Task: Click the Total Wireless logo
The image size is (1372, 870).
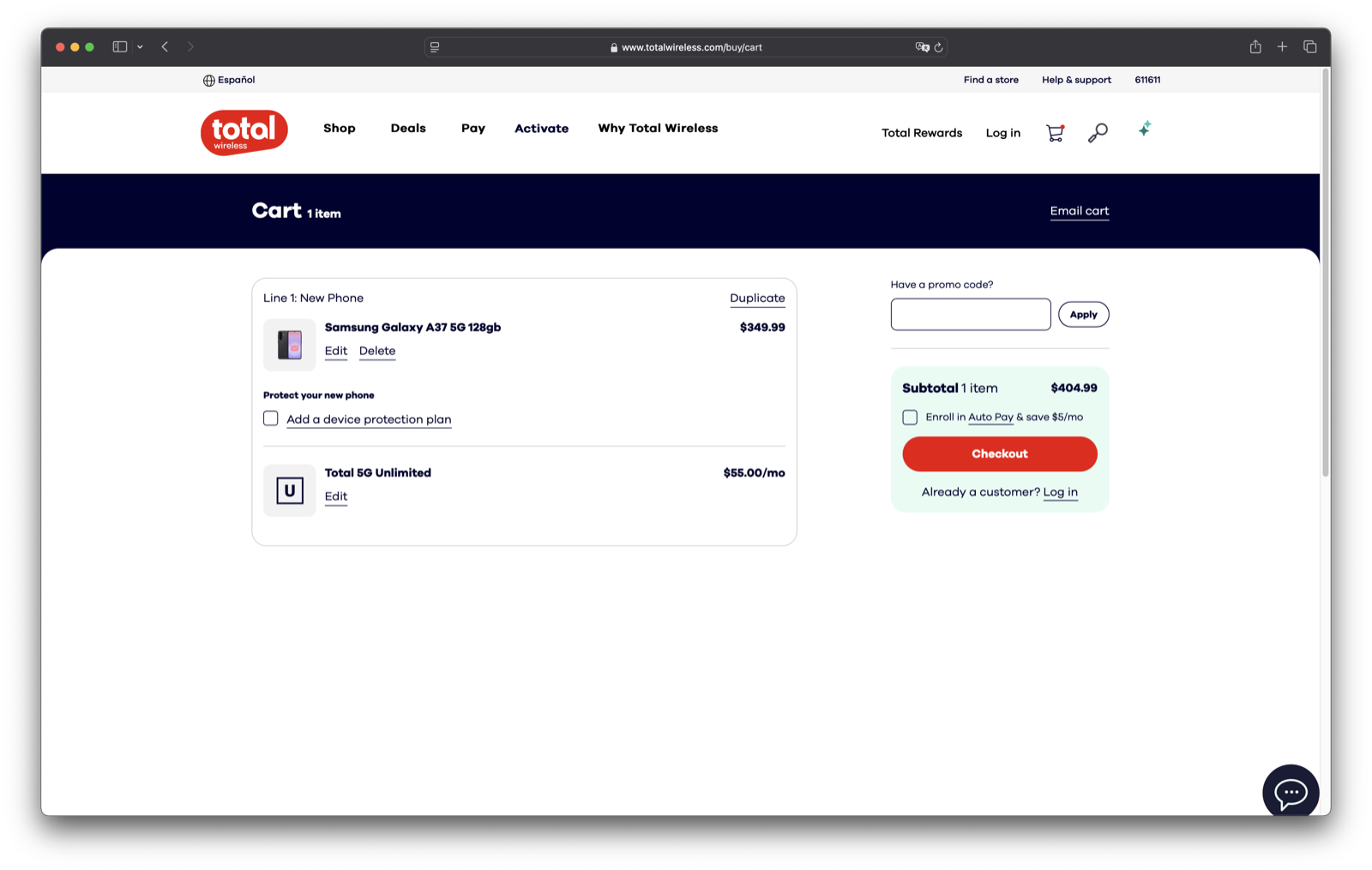Action: (x=244, y=132)
